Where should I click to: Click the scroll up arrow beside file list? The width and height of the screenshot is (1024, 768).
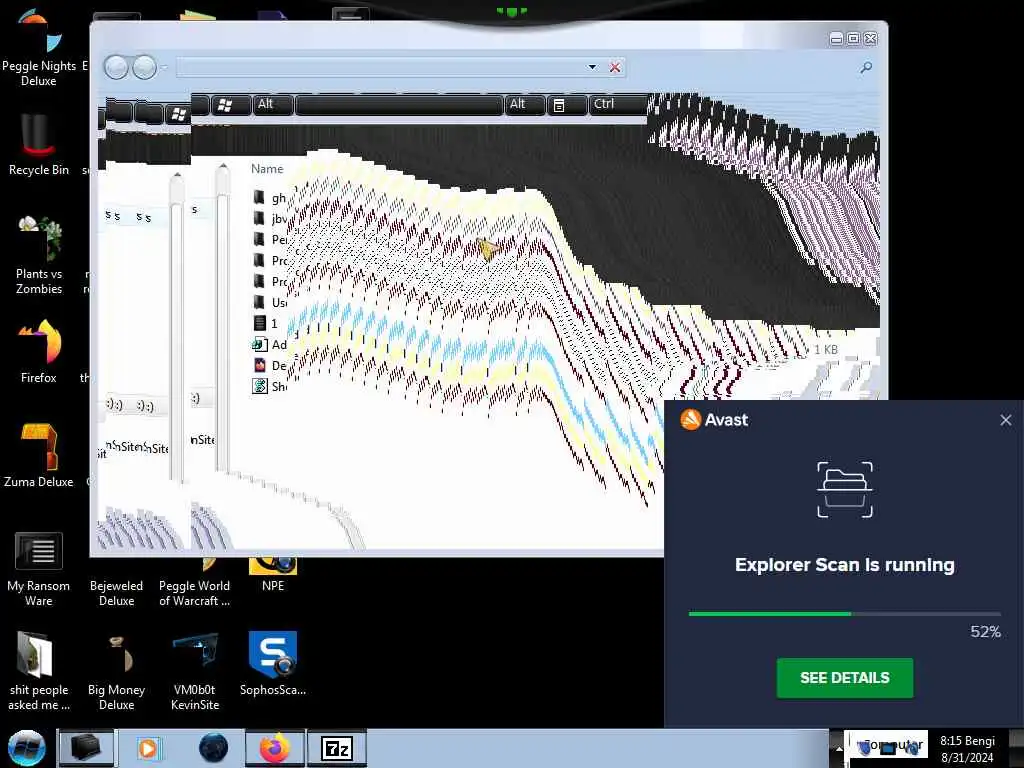(x=223, y=168)
